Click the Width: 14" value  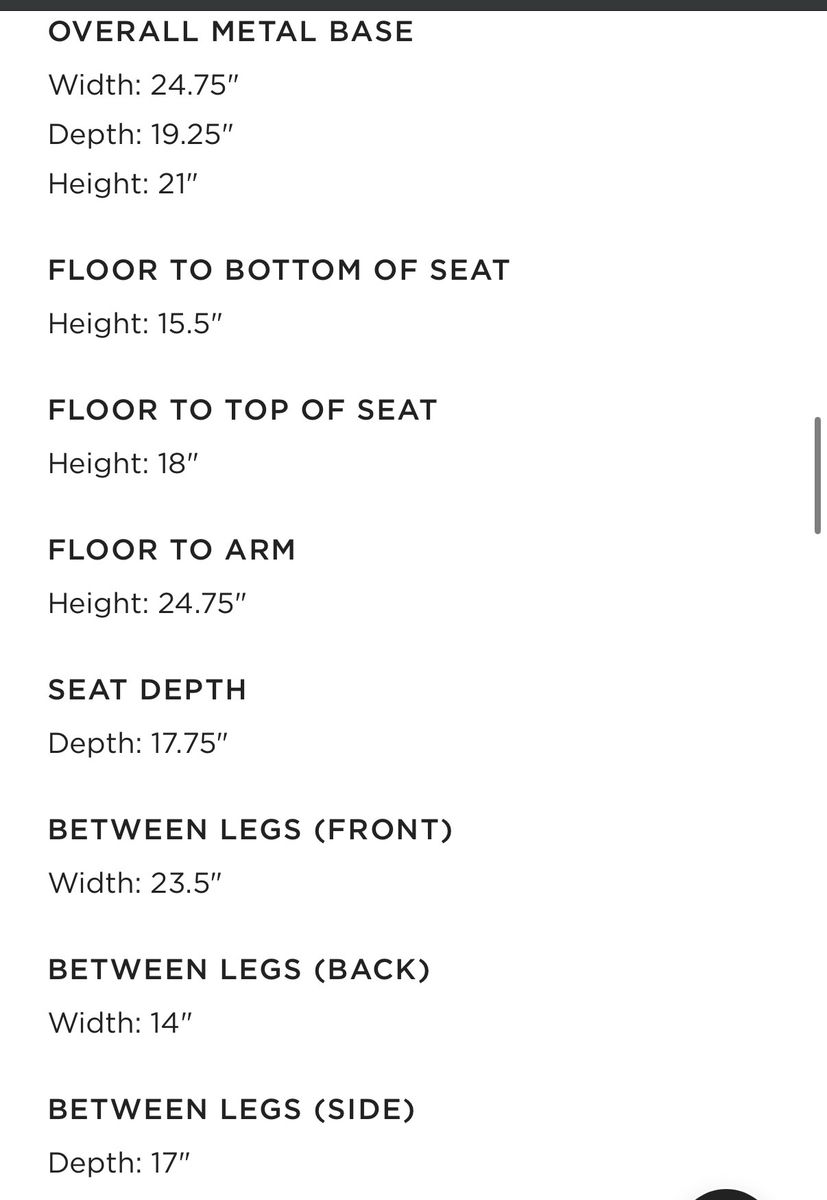[x=120, y=1024]
